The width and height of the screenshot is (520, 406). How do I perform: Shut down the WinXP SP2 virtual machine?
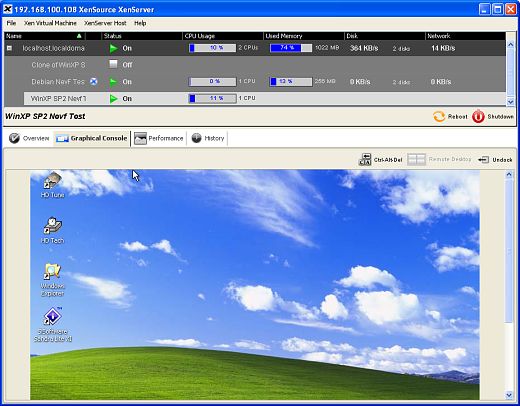click(x=492, y=116)
